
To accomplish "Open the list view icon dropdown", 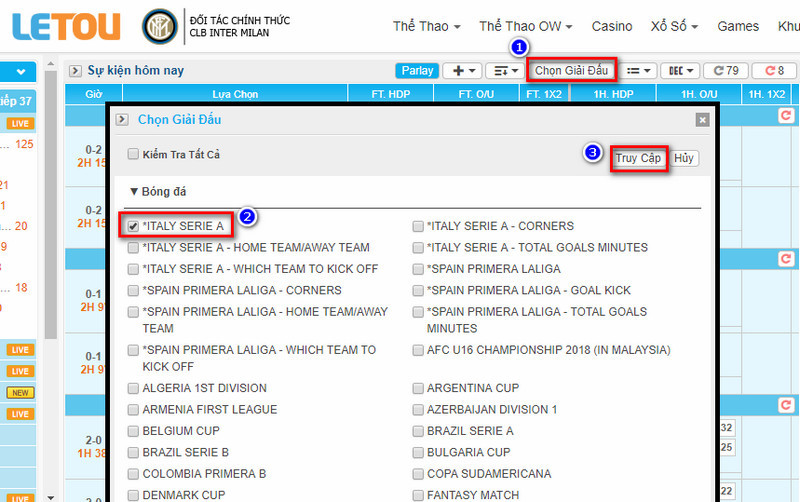I will pyautogui.click(x=638, y=71).
